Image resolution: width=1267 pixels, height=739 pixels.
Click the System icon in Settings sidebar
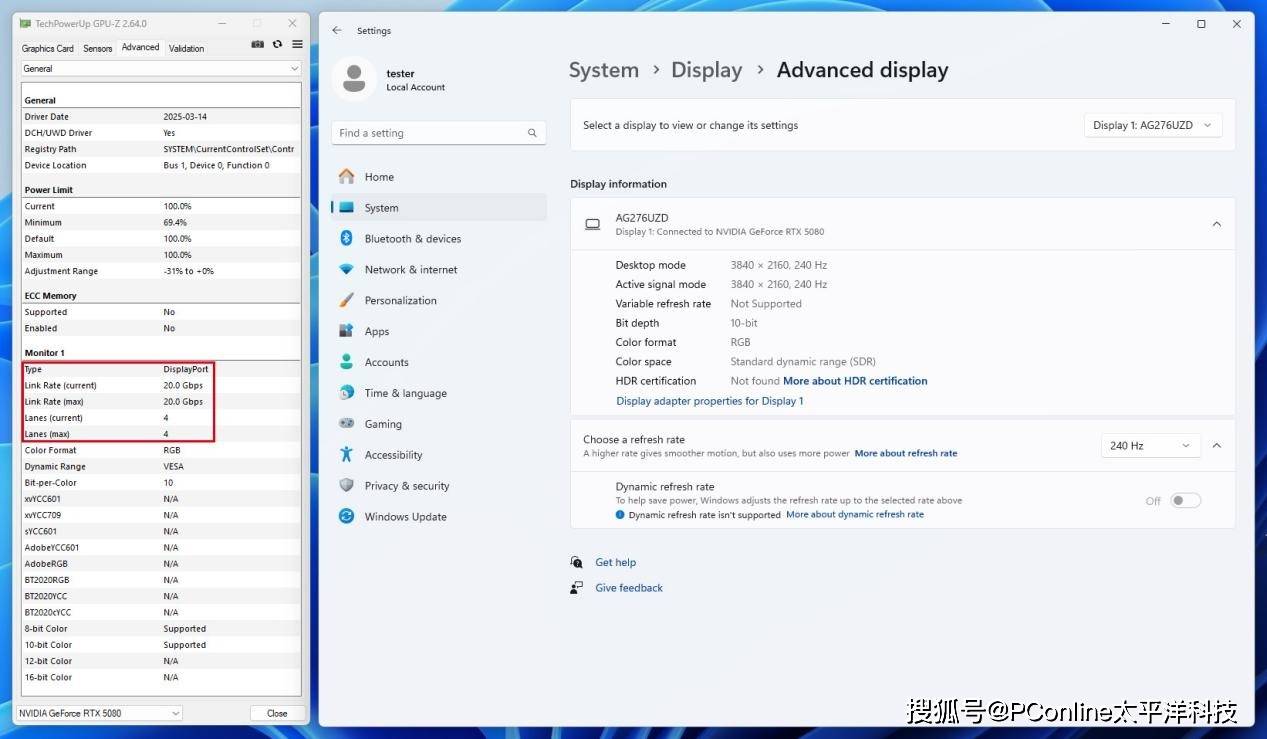[346, 208]
